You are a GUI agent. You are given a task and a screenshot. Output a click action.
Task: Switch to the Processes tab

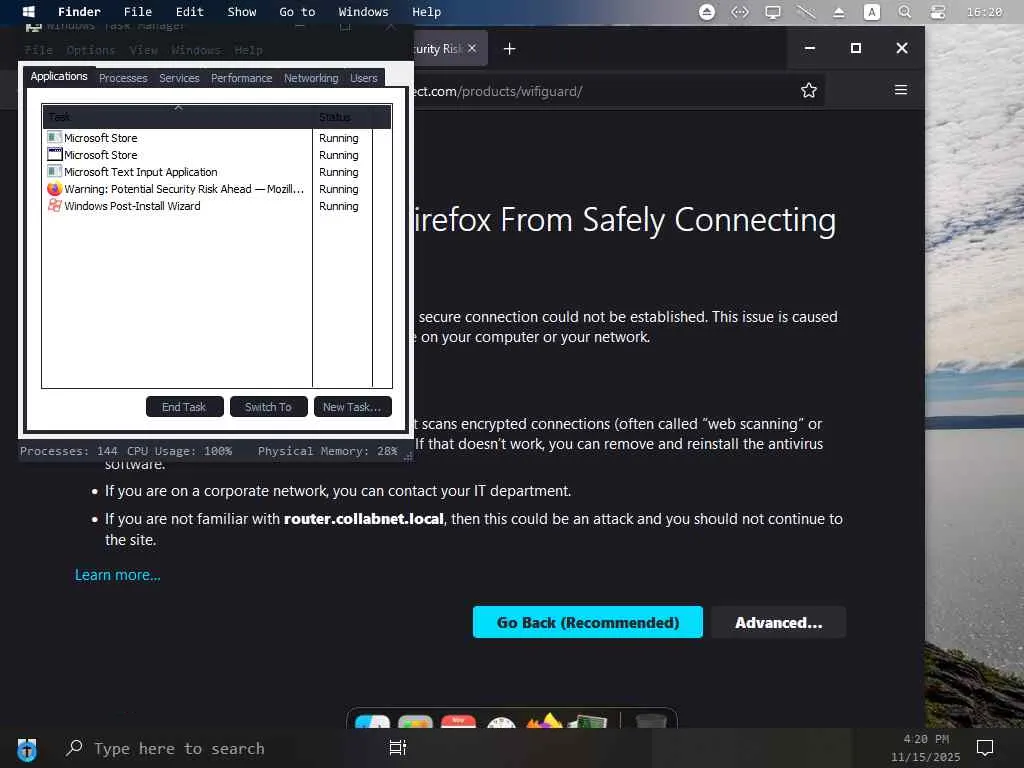(x=123, y=78)
